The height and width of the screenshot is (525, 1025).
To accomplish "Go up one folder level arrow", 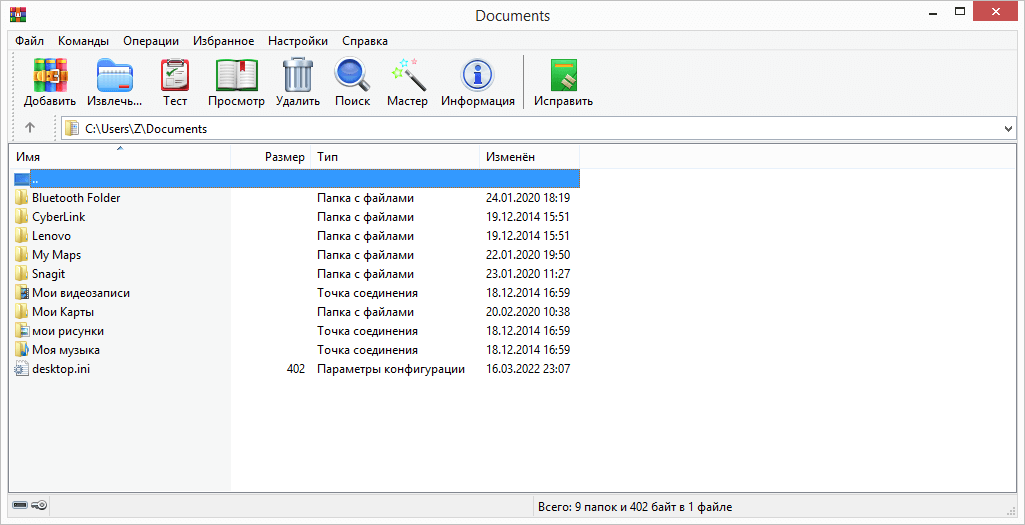I will [30, 128].
